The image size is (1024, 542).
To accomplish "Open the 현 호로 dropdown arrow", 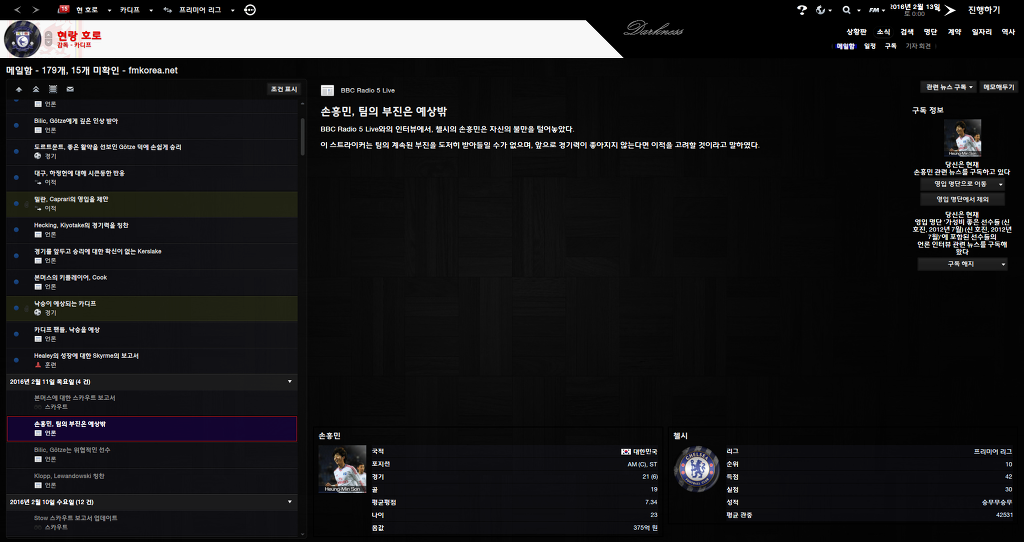I will click(109, 10).
